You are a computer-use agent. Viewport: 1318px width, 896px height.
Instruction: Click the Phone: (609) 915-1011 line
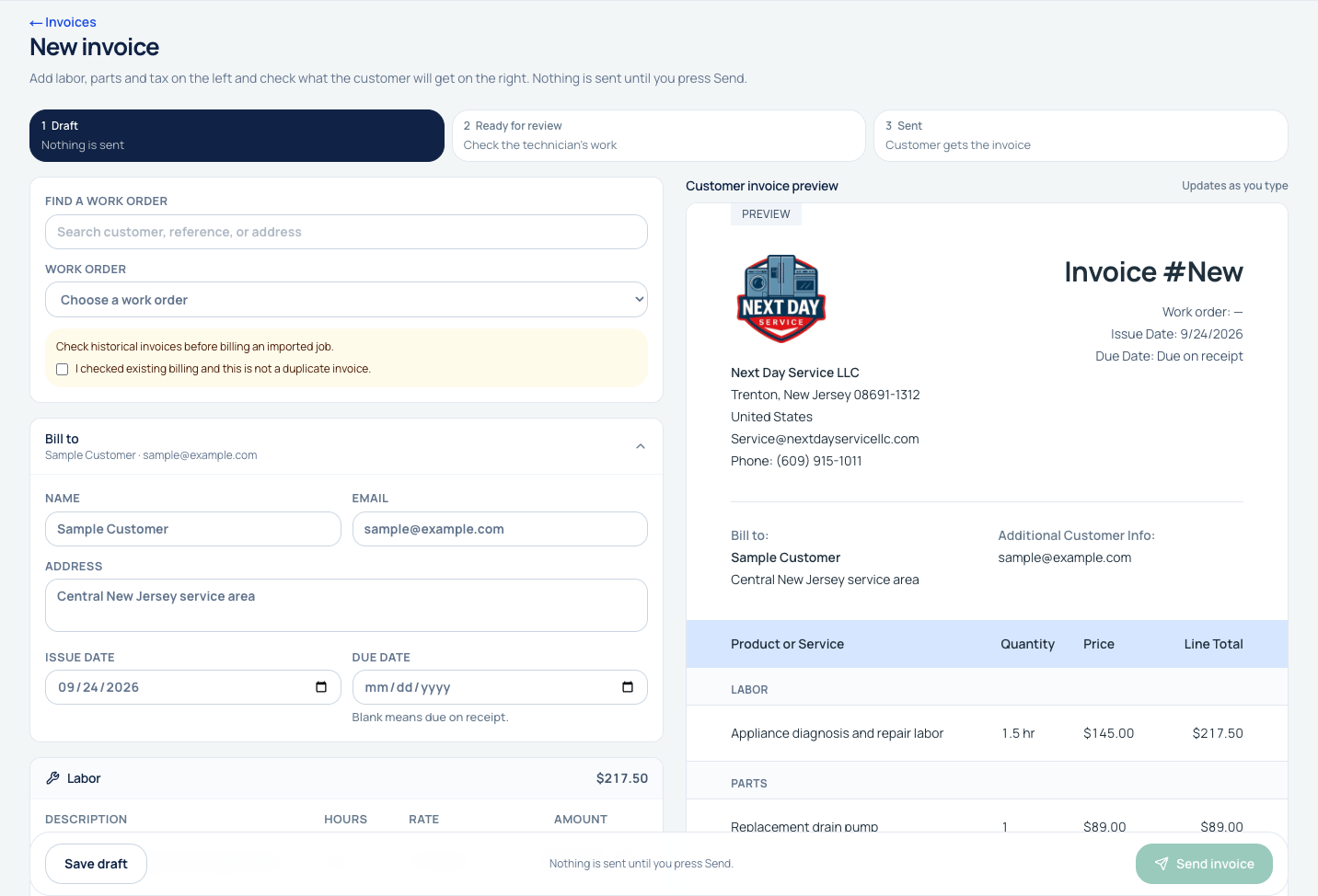pos(796,461)
